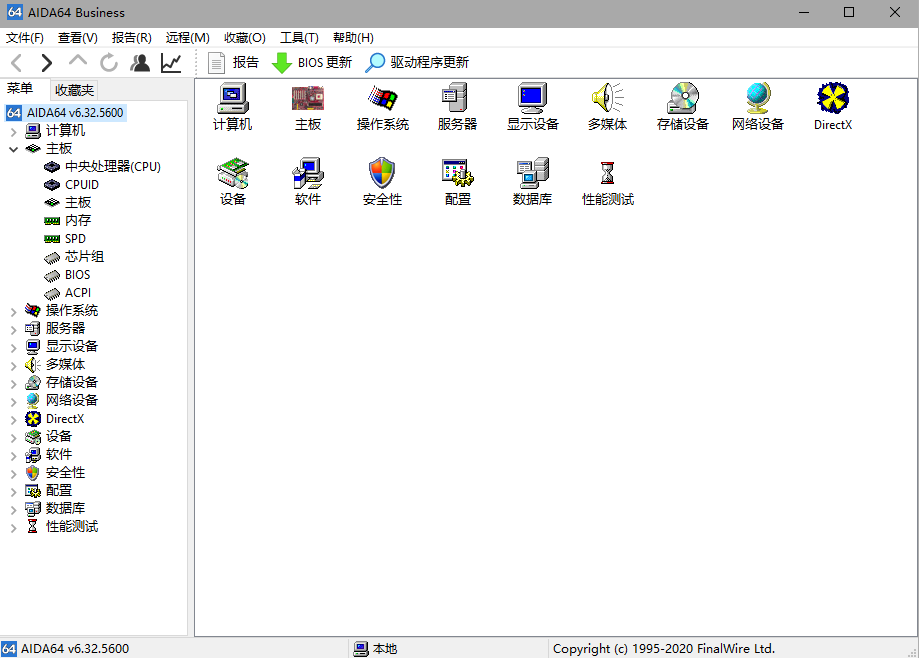Select 中央处理器(CPU) in the tree
Image resolution: width=919 pixels, height=658 pixels.
112,167
